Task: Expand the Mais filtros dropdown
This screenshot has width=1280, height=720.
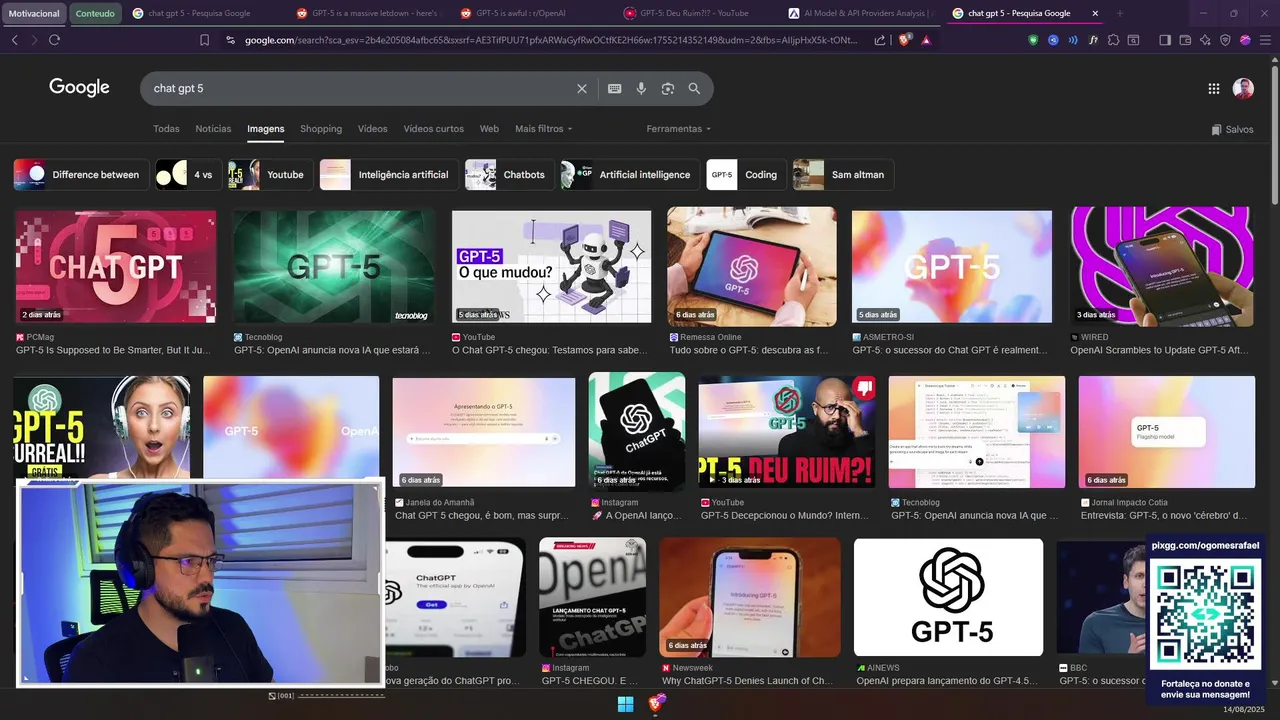Action: point(543,129)
